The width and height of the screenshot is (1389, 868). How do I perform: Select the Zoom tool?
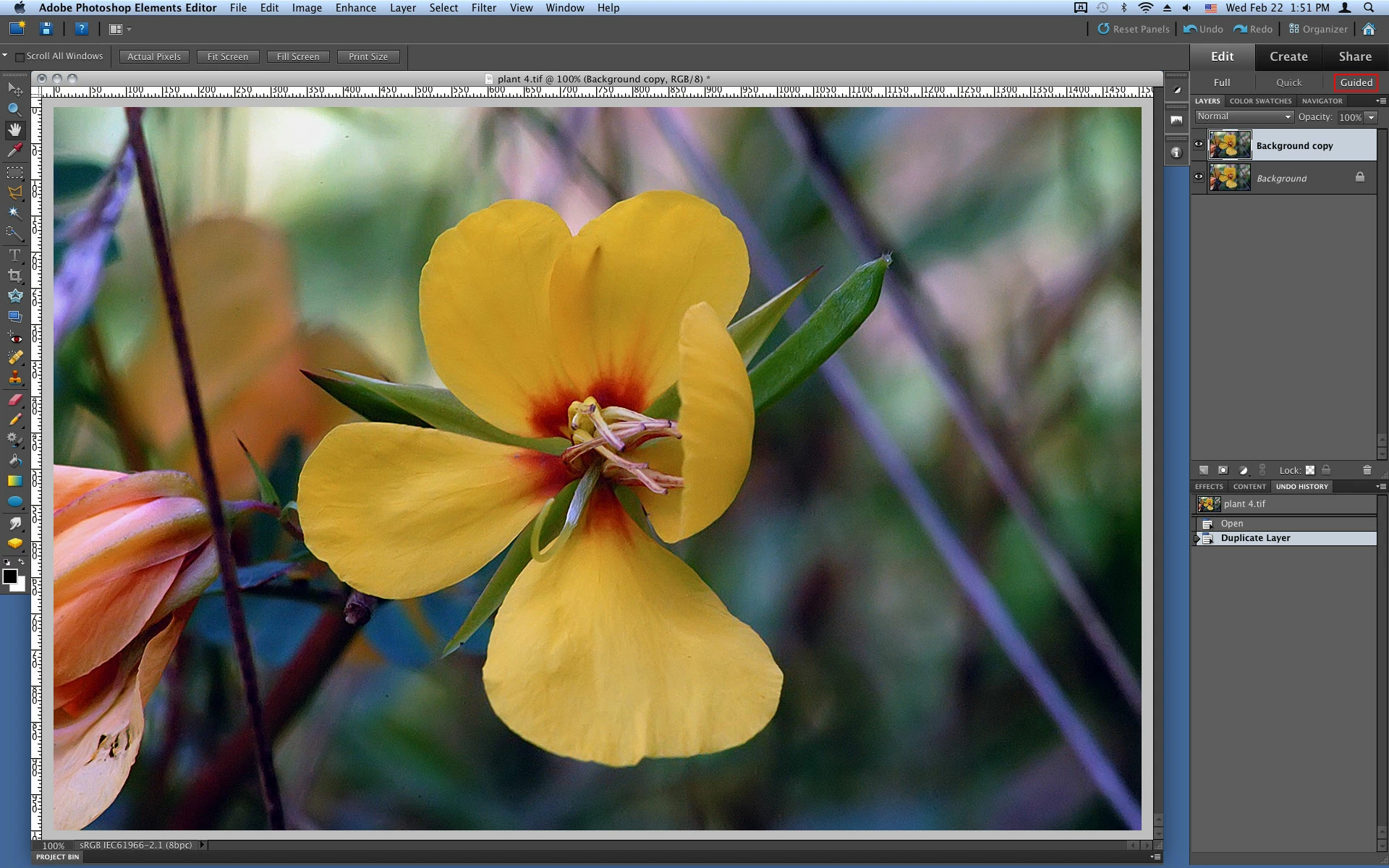(14, 110)
